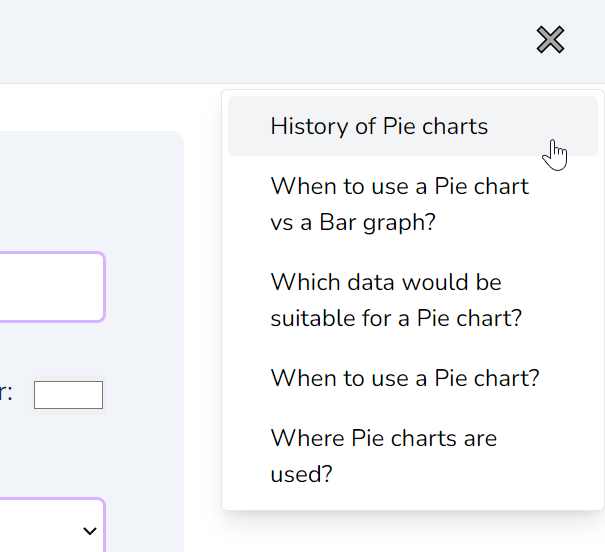Click the words 'suitable for a Pie chart?'
This screenshot has width=605, height=552.
(396, 318)
